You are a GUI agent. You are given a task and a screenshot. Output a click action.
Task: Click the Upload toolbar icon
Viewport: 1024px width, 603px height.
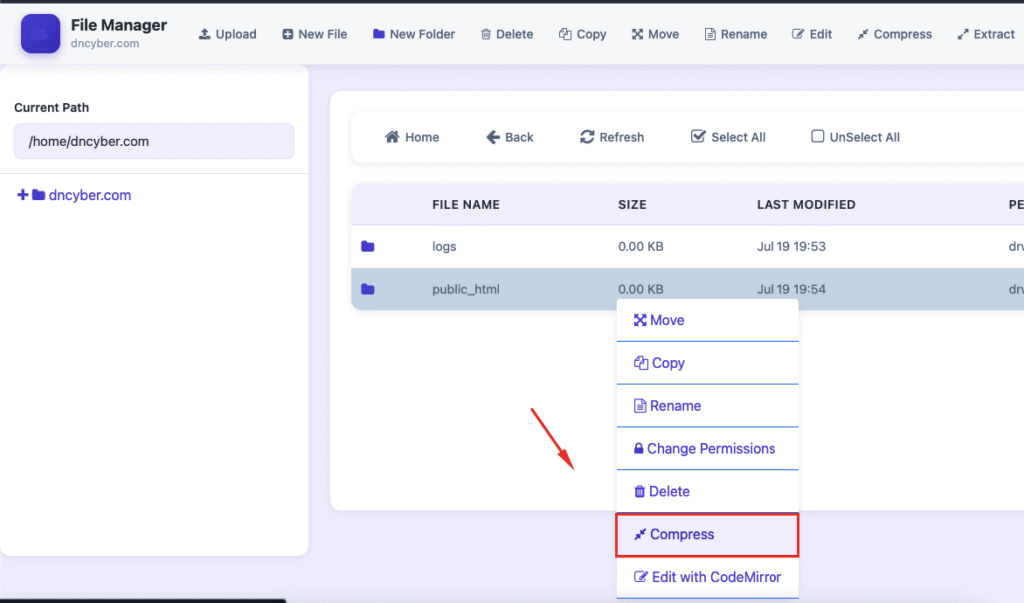[x=204, y=34]
